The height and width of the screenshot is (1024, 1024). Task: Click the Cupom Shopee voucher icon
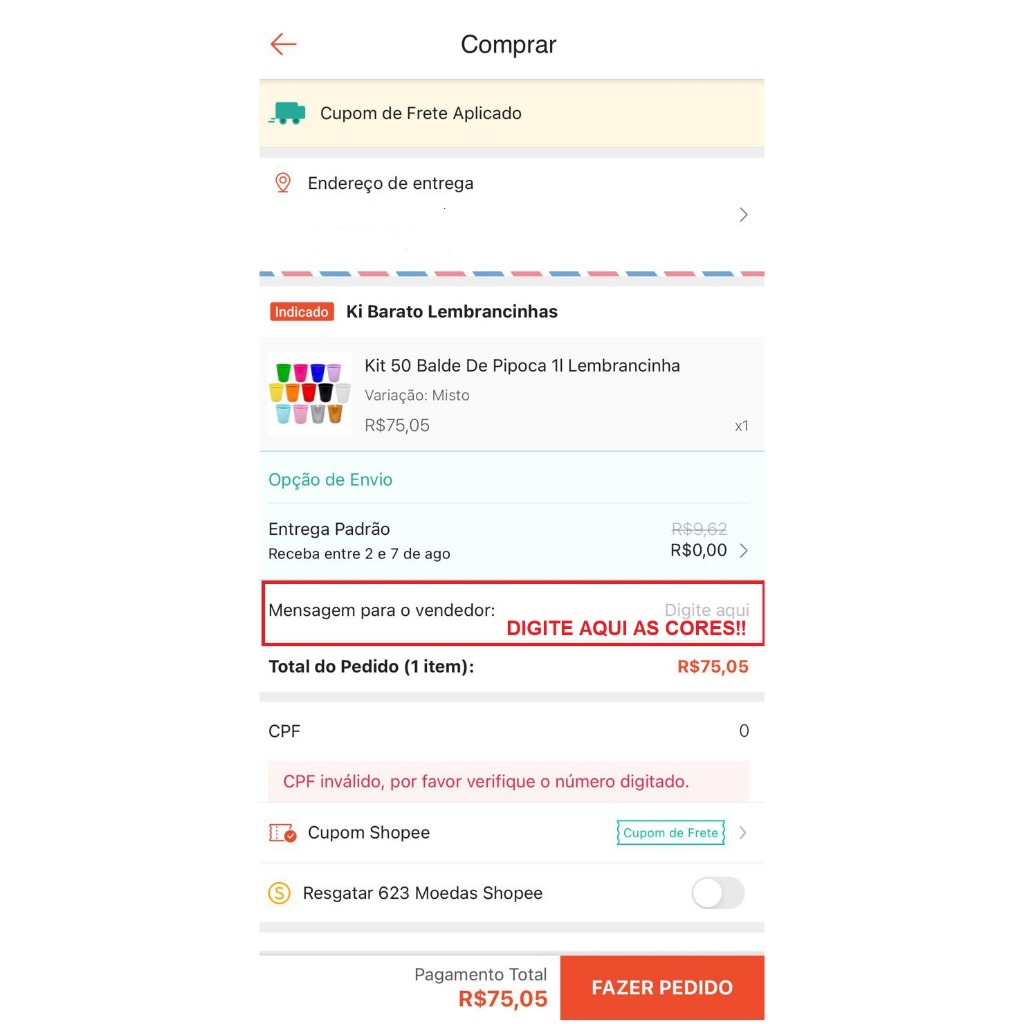(x=283, y=833)
